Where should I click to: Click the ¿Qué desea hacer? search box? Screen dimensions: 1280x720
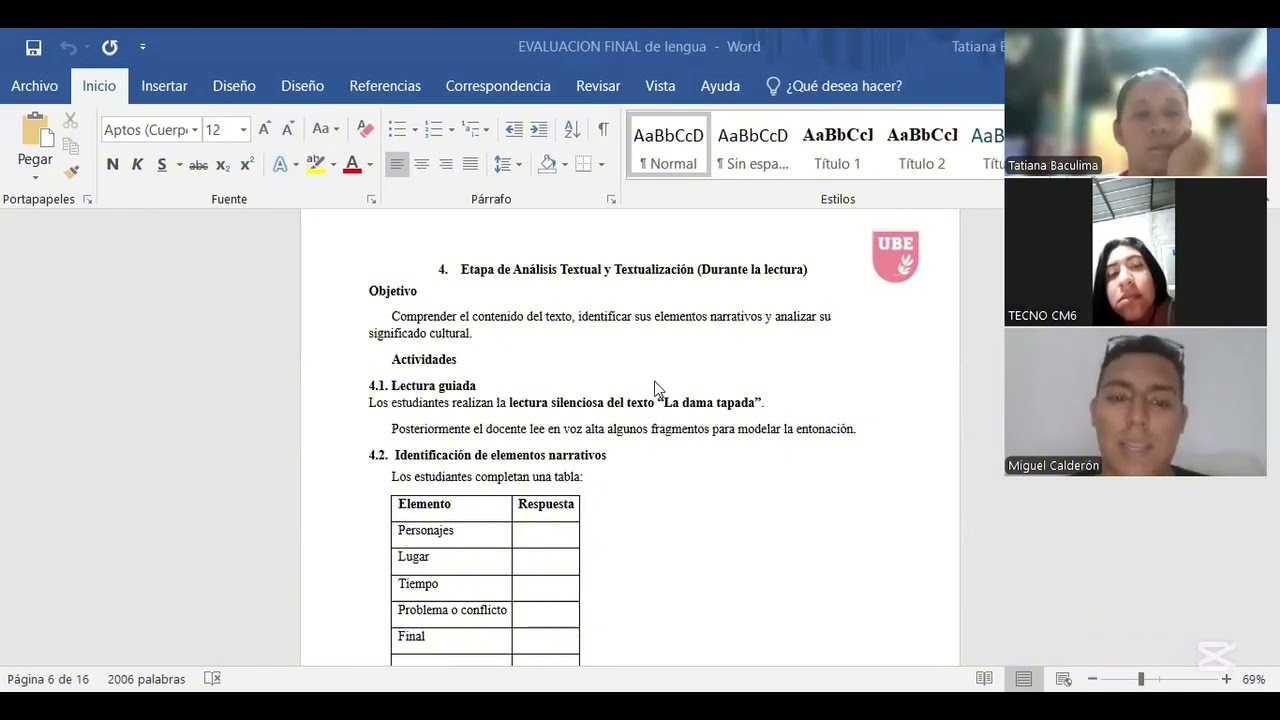point(834,86)
